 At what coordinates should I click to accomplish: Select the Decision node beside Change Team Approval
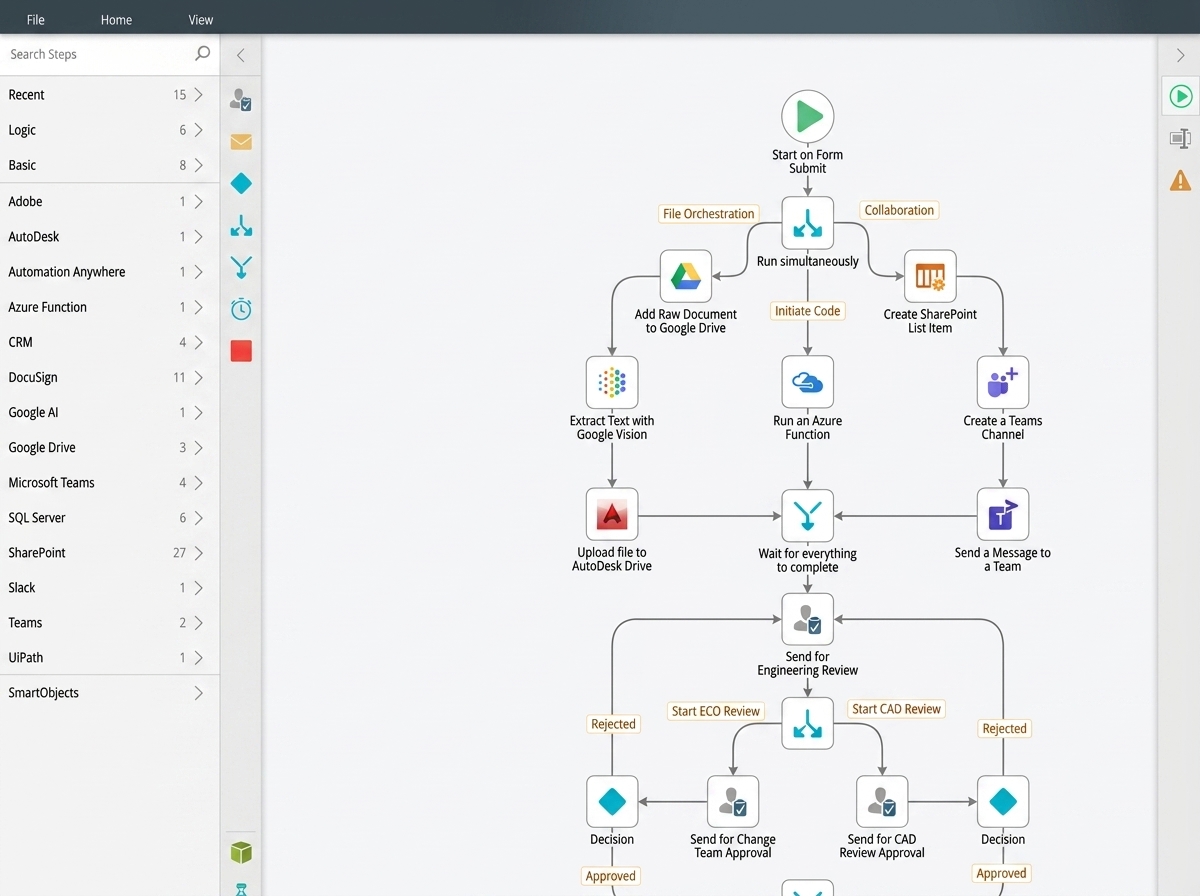pyautogui.click(x=612, y=802)
